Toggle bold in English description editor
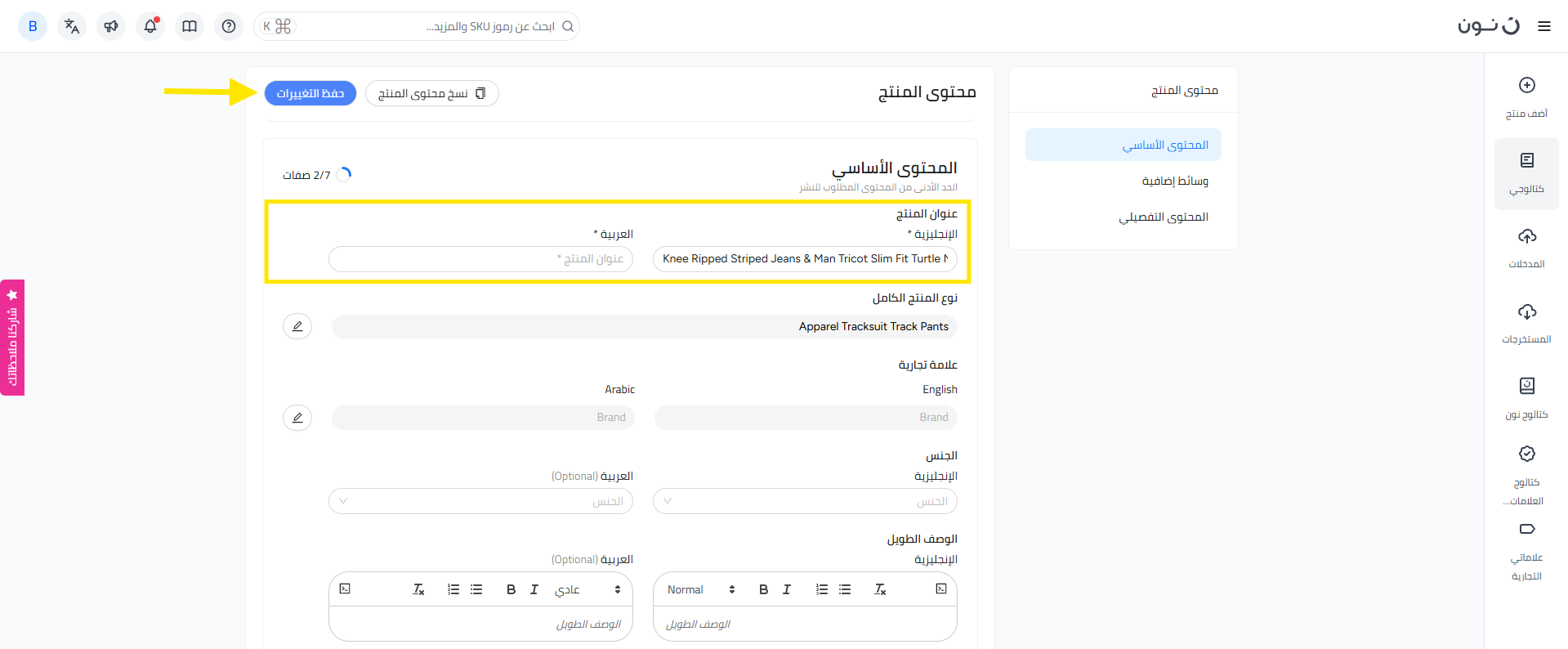This screenshot has width=1568, height=649. 763,589
